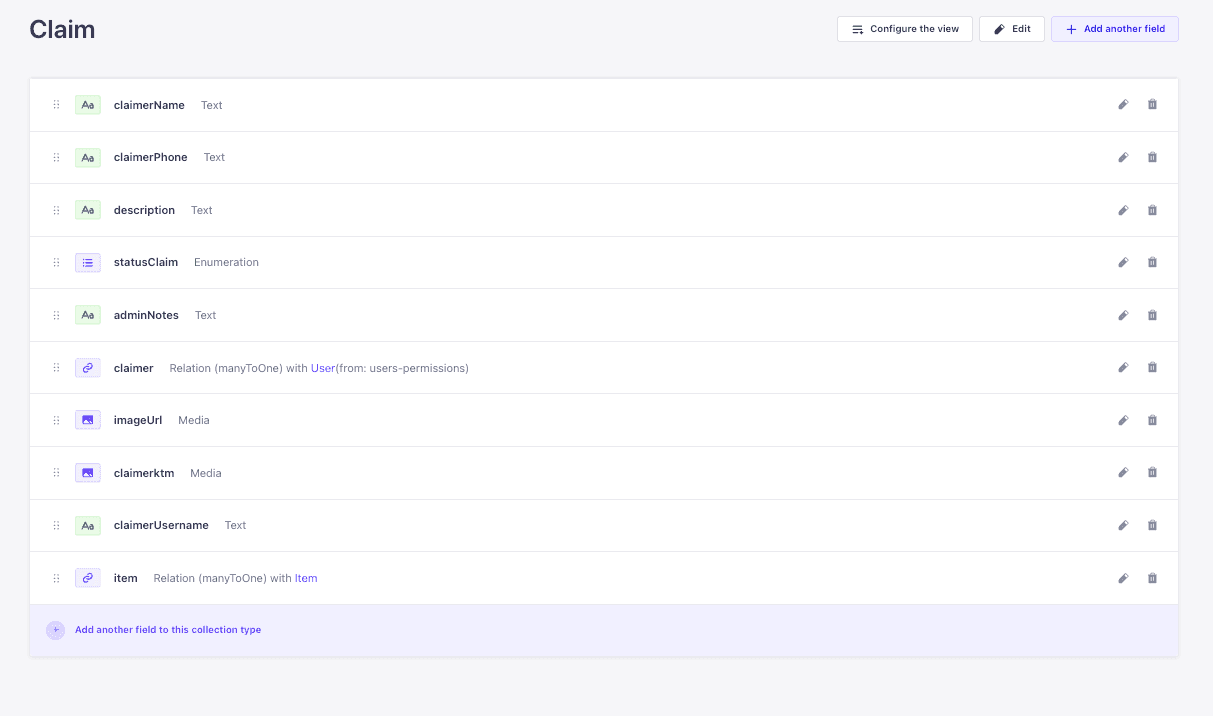Screen dimensions: 1213x716
Task: Click the relation icon next to claimer
Action: 87,367
